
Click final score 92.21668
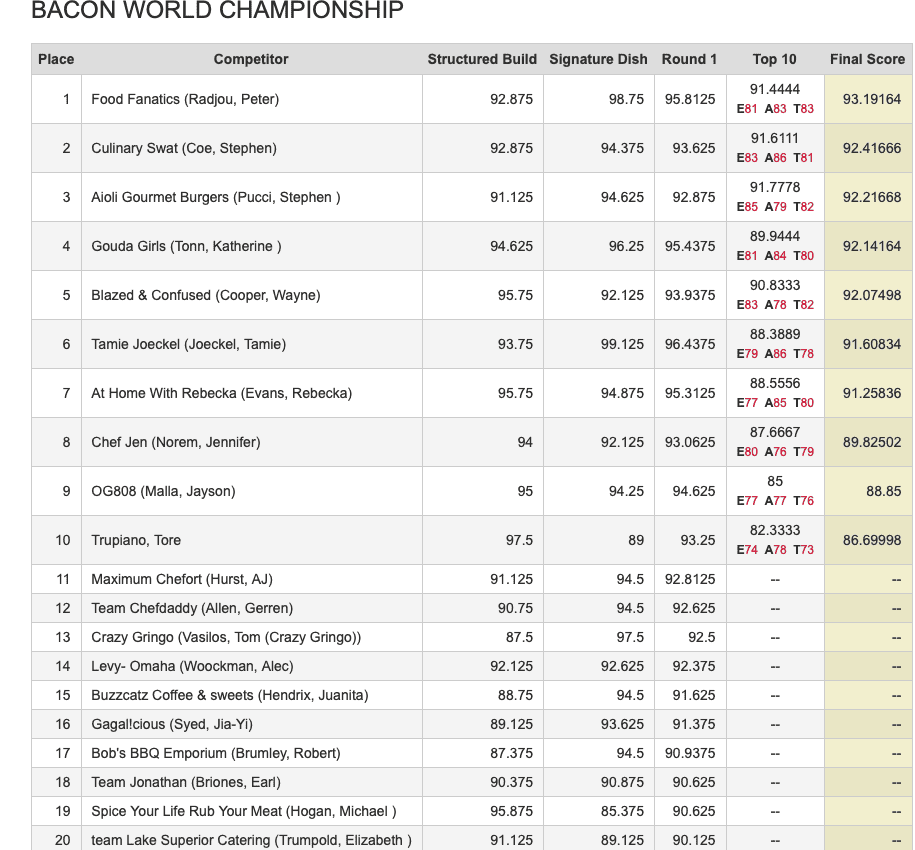tap(872, 197)
